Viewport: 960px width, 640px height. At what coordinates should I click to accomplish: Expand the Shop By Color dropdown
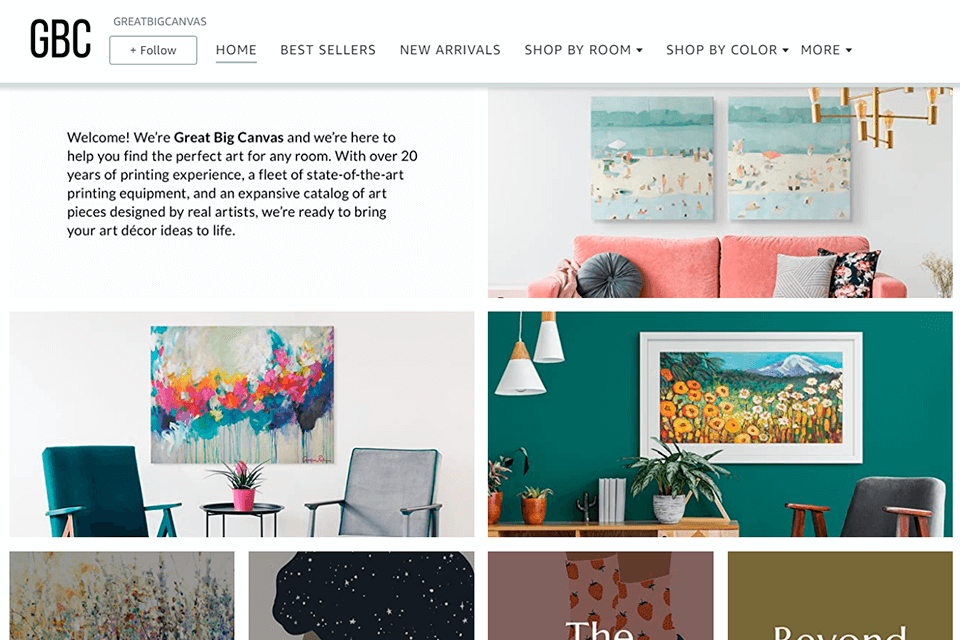point(727,50)
